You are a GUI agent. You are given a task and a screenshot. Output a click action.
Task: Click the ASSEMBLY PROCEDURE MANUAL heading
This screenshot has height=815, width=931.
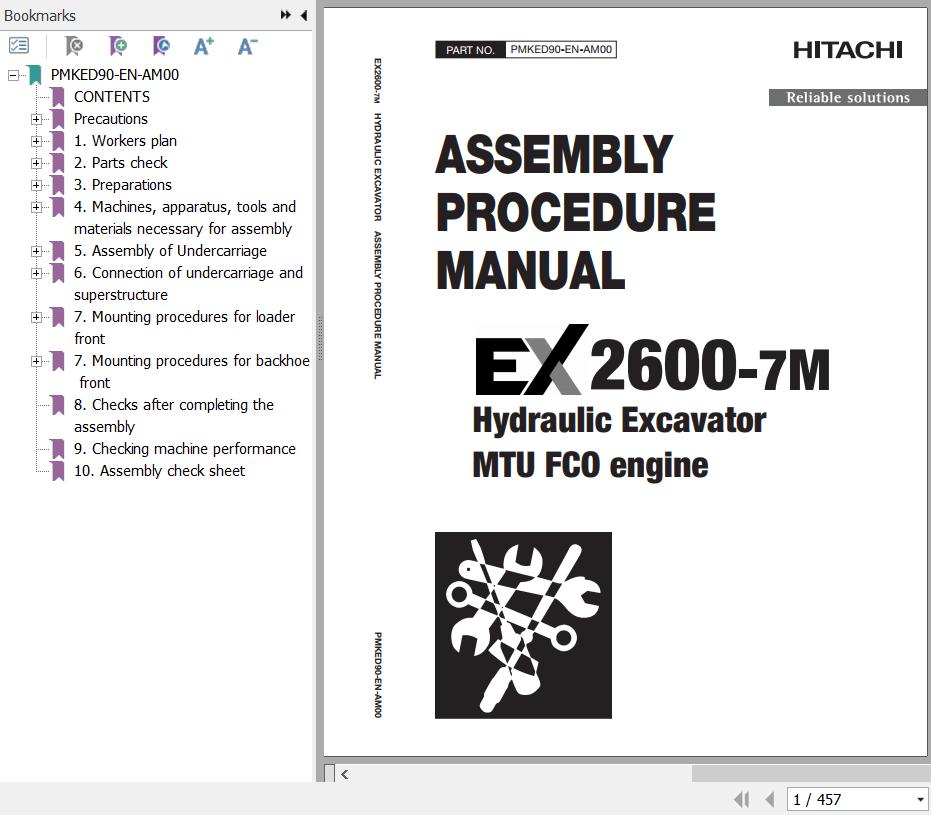(575, 211)
